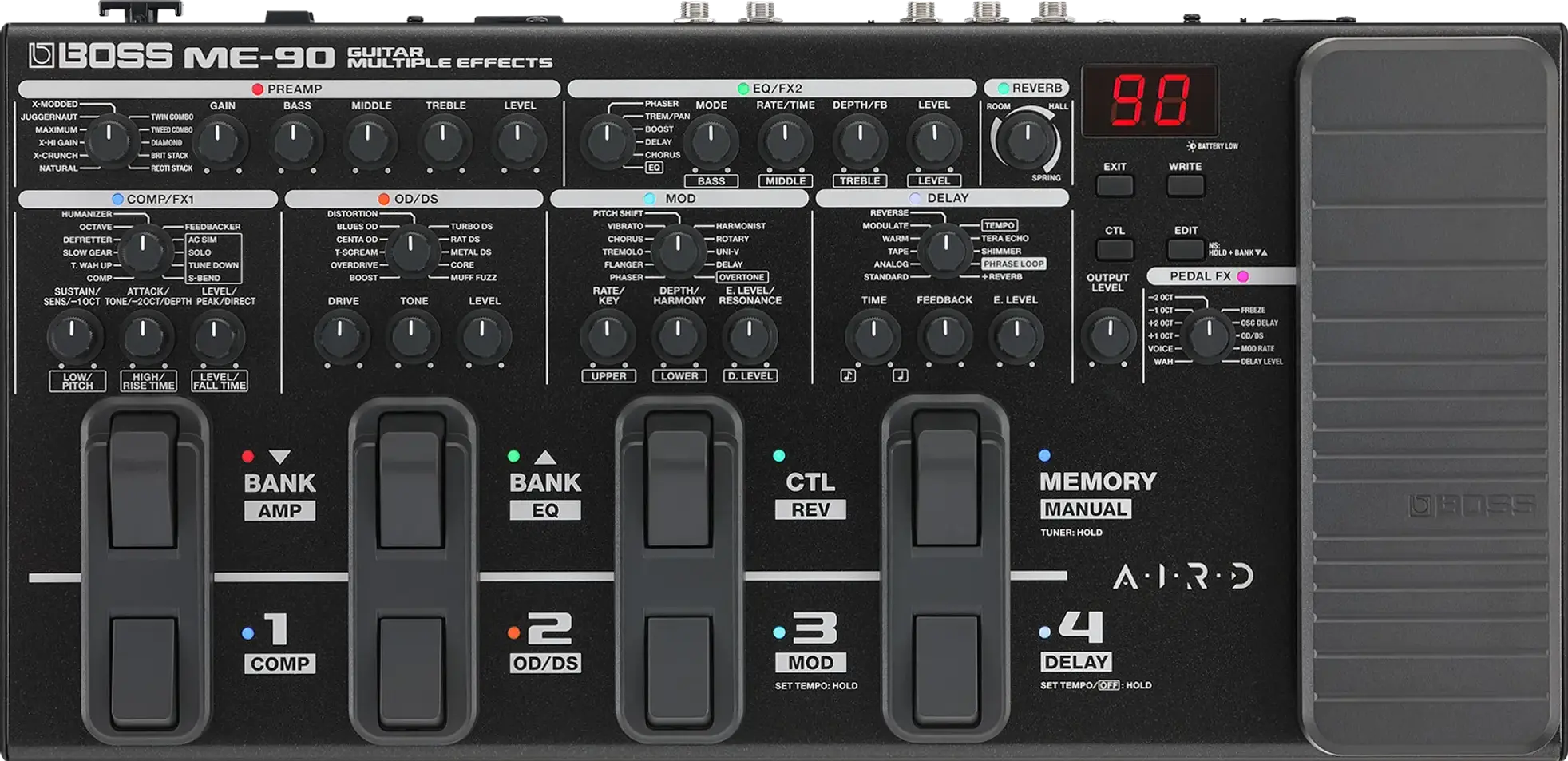Click the BOSS ME-90 logo
1568x761 pixels.
pos(182,57)
